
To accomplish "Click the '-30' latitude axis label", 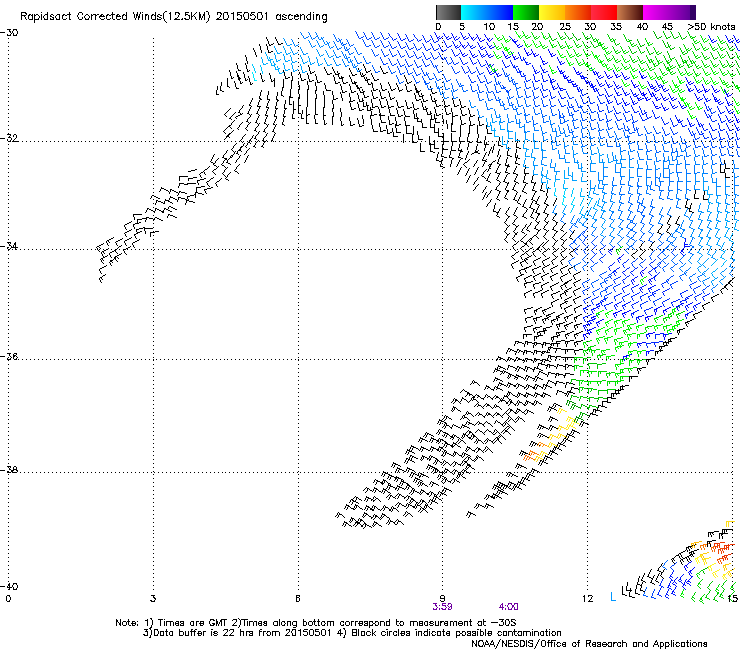I will [9, 33].
